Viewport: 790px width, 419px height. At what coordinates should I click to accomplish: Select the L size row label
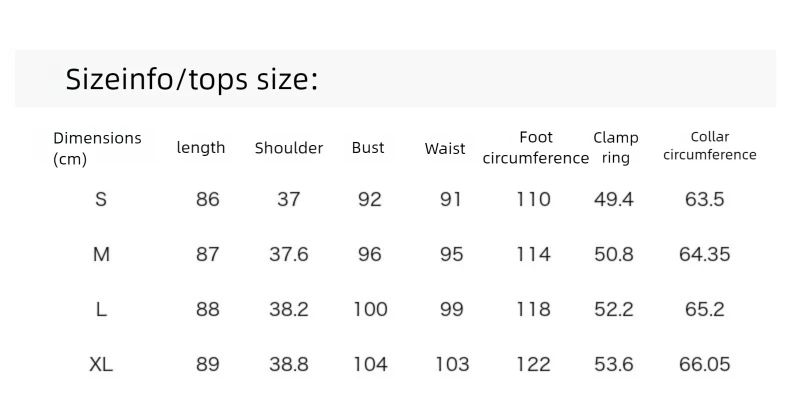[101, 309]
